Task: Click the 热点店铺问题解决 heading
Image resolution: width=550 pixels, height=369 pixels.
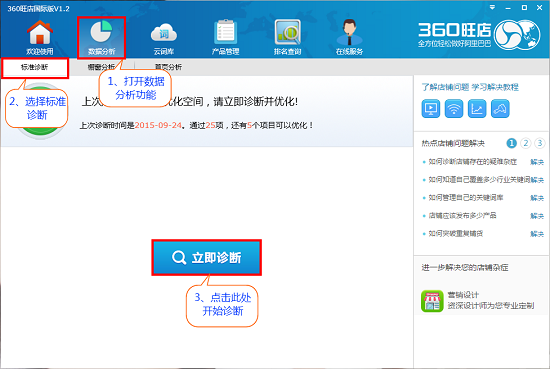Action: click(453, 143)
